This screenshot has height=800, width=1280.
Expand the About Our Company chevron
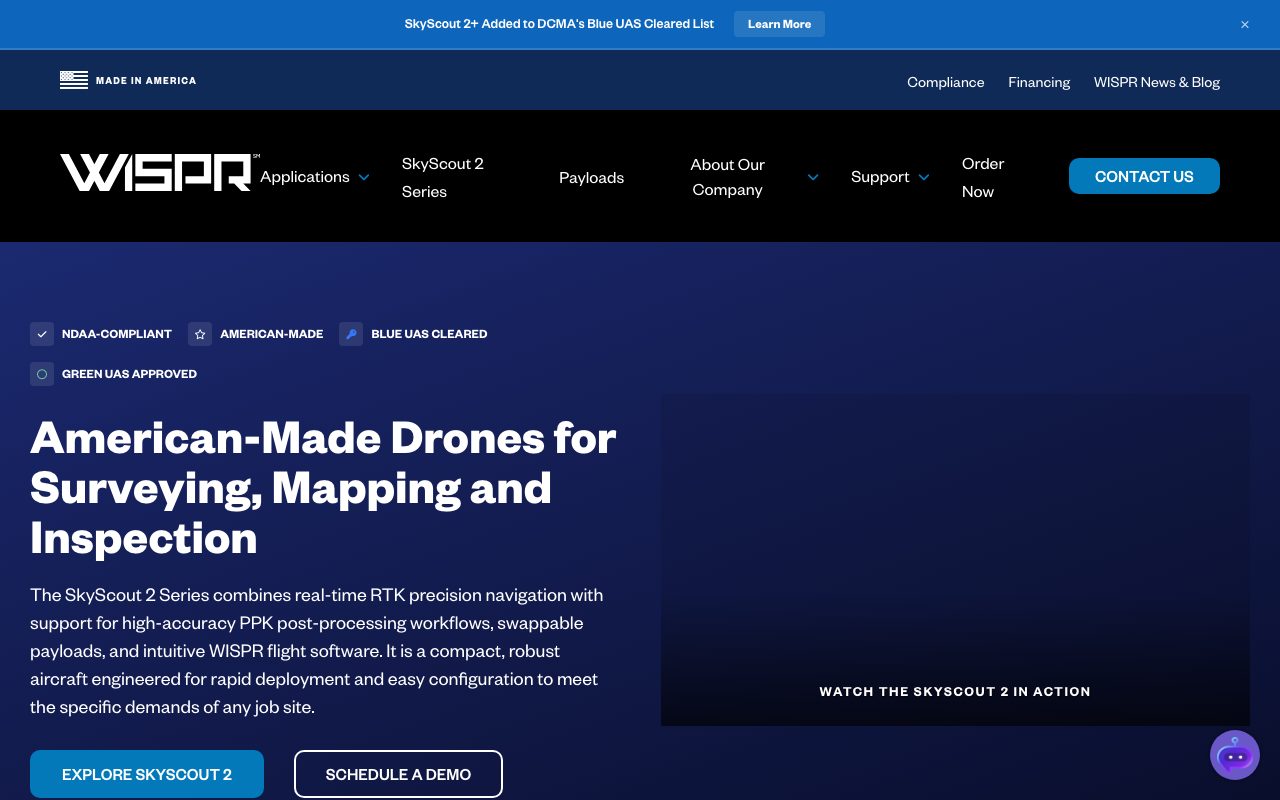pyautogui.click(x=813, y=177)
